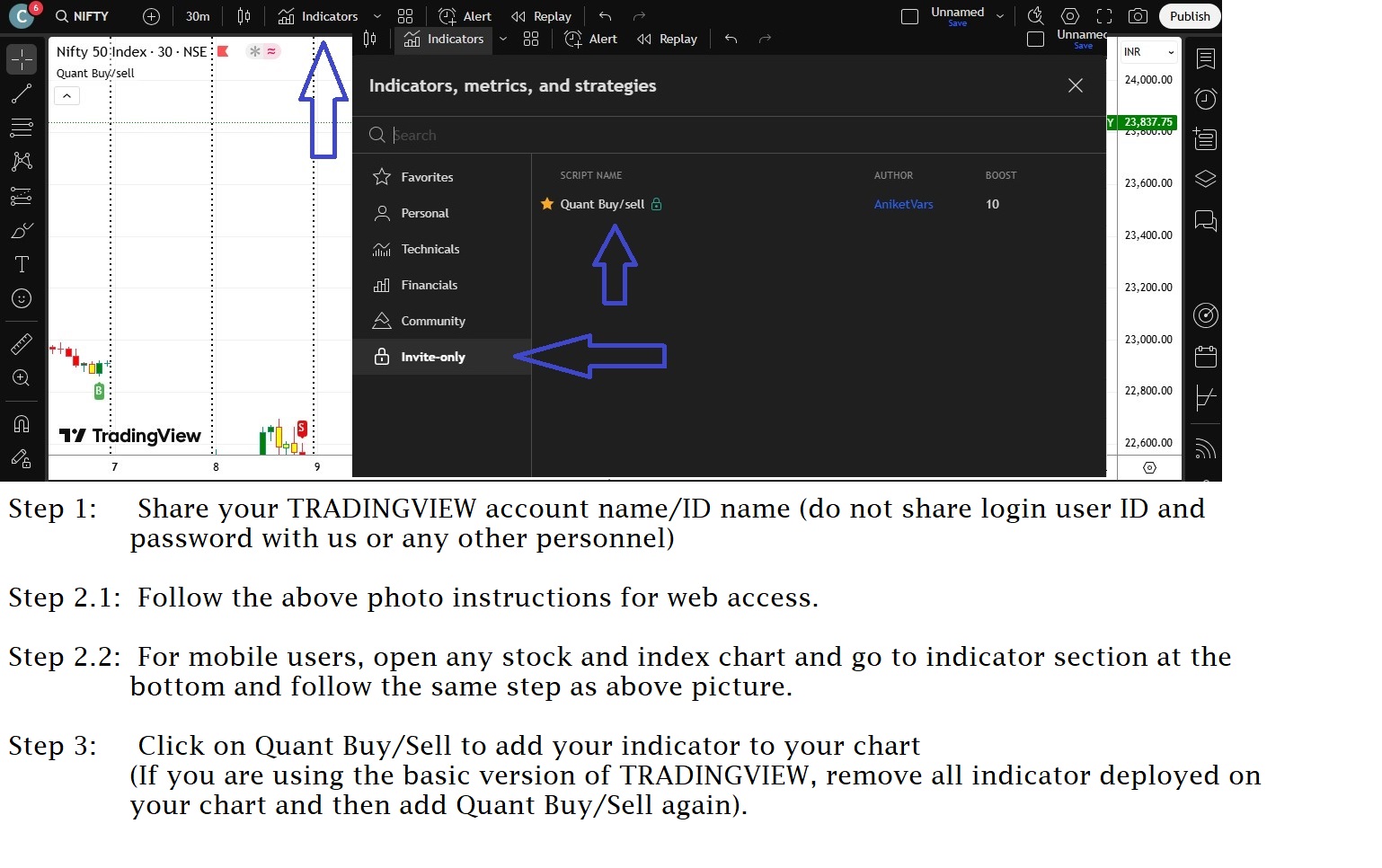Open the hotlists panel with plus icon

coord(1206,138)
